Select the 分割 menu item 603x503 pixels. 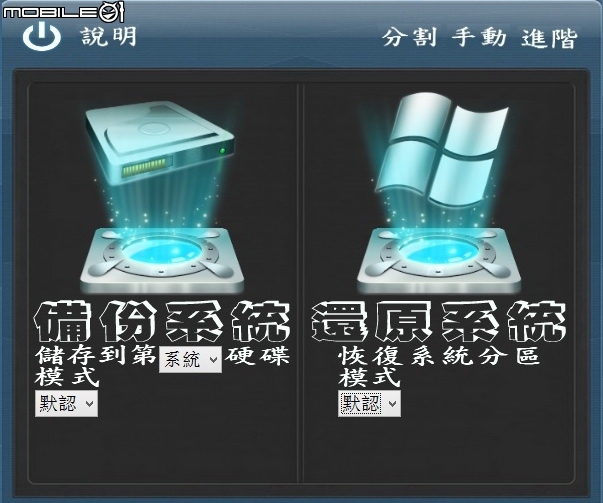pos(410,38)
